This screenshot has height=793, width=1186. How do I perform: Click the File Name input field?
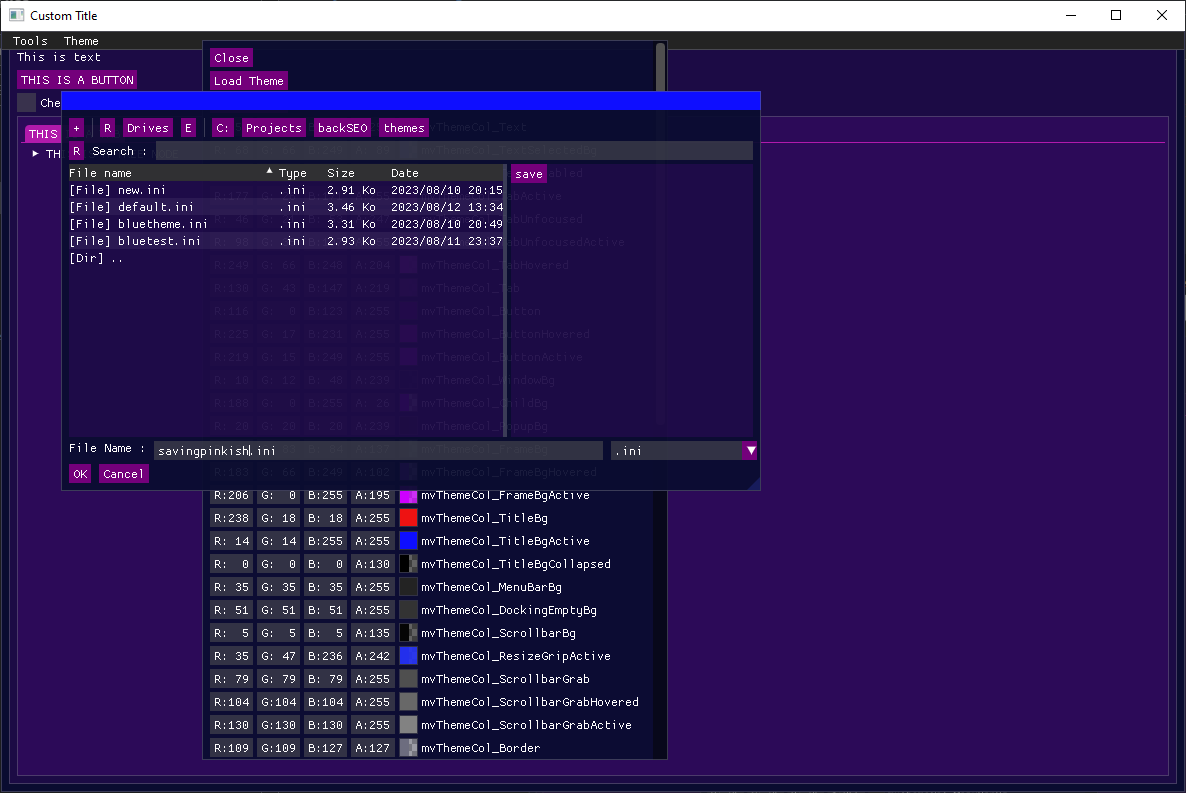tap(380, 450)
